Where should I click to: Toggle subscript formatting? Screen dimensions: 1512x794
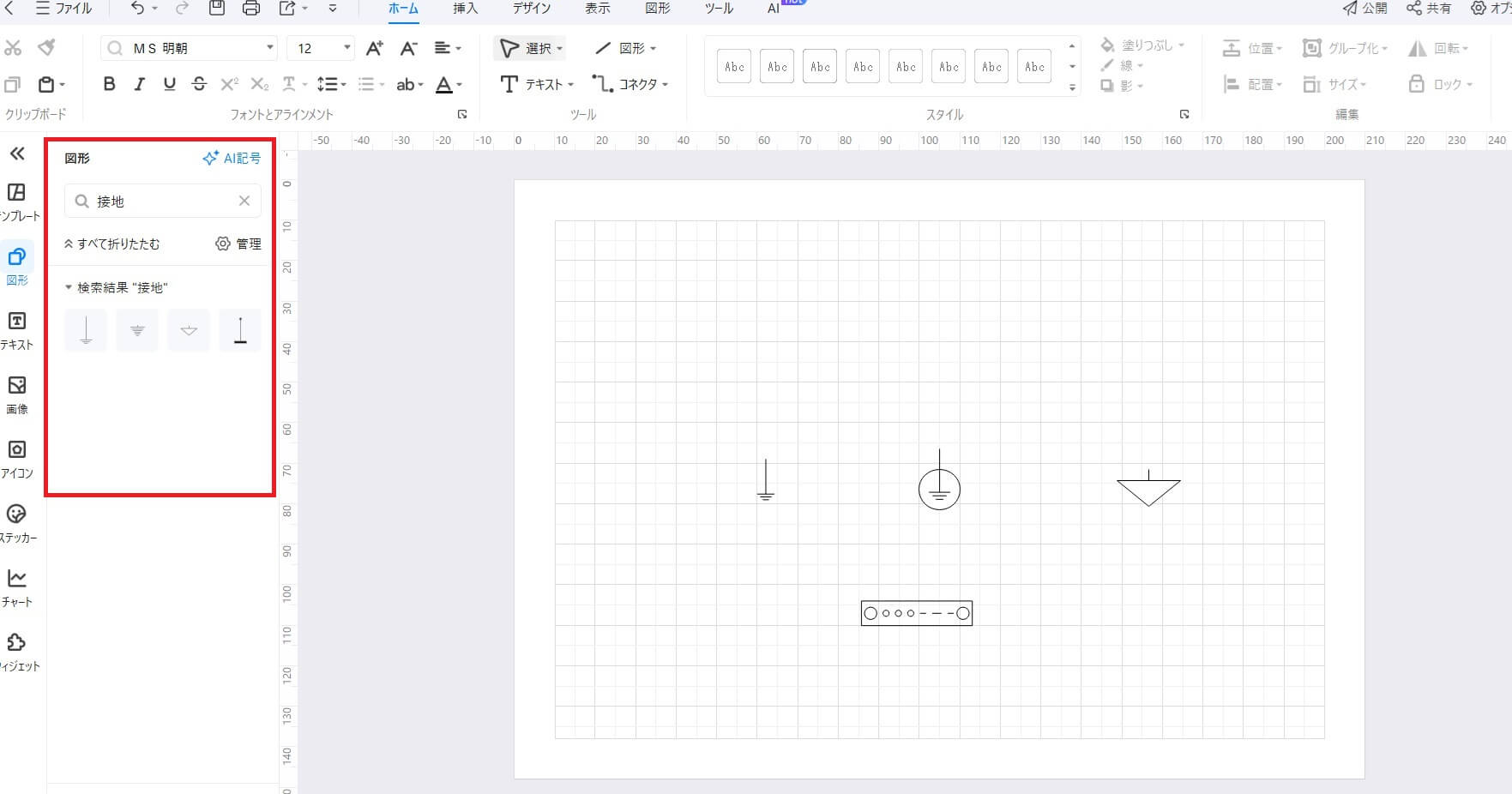(259, 84)
